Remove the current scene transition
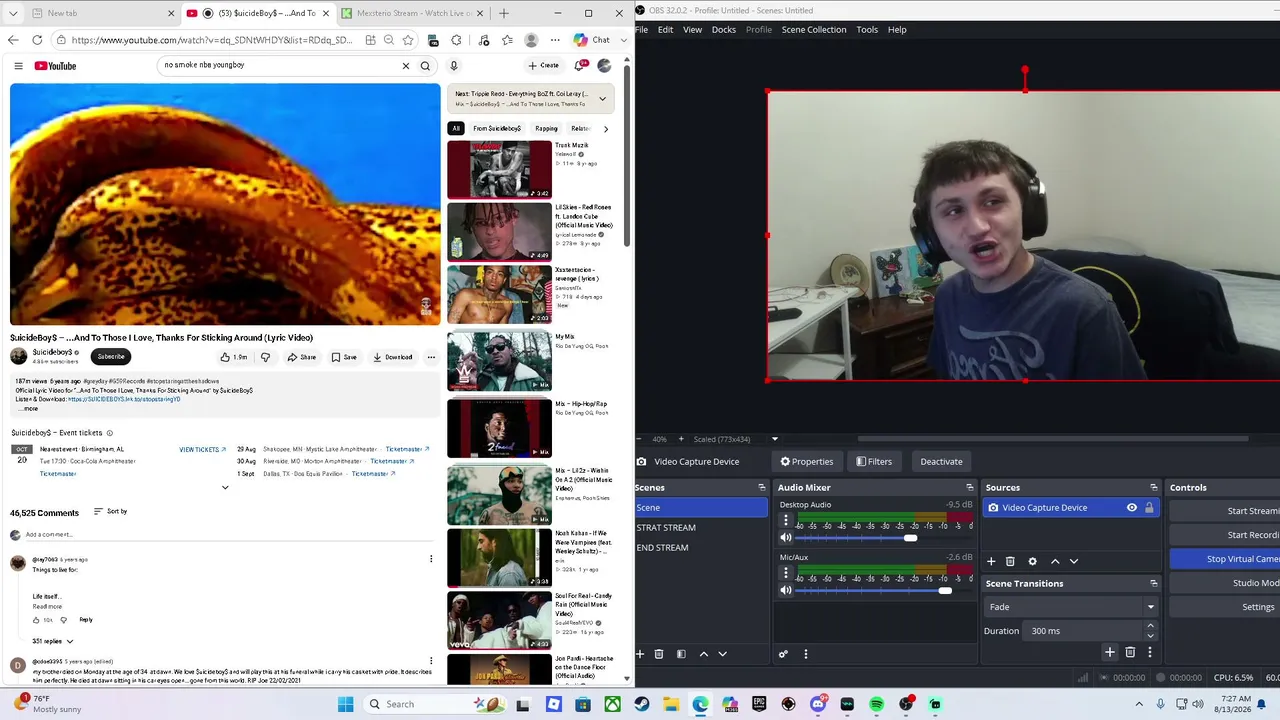 pos(1130,652)
